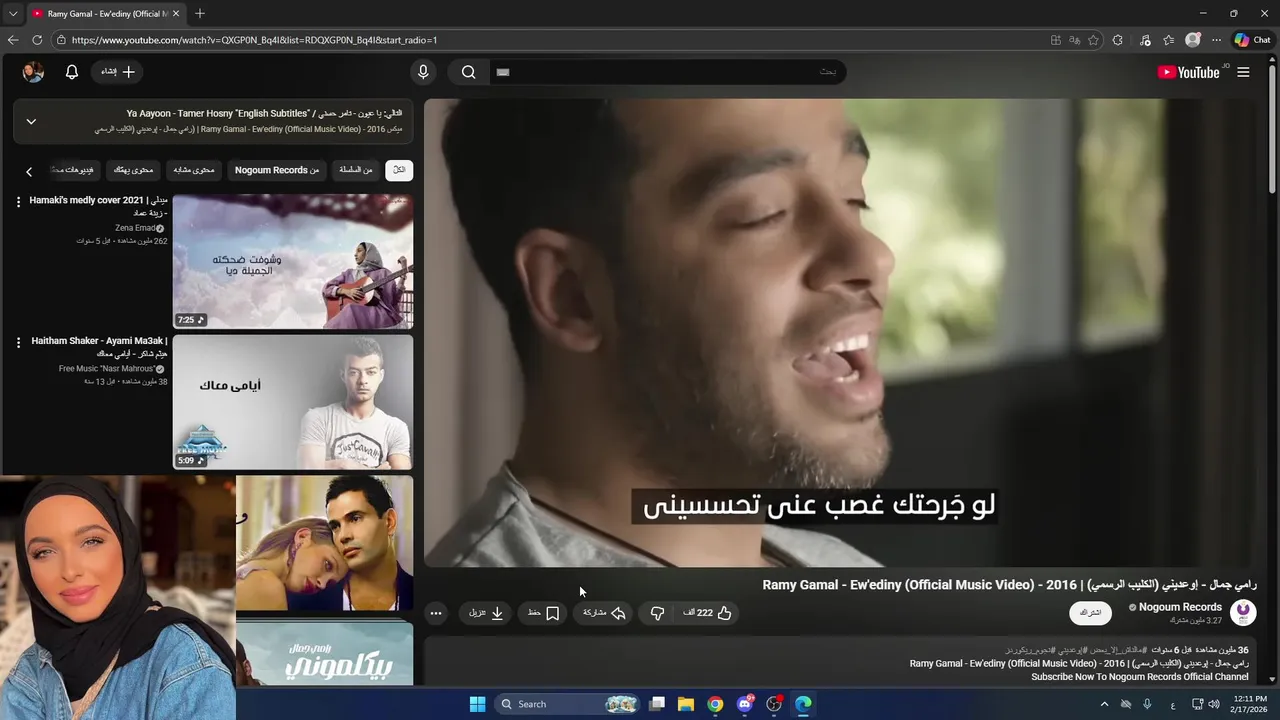The image size is (1280, 720).
Task: Click the video player to pause
Action: click(x=840, y=333)
